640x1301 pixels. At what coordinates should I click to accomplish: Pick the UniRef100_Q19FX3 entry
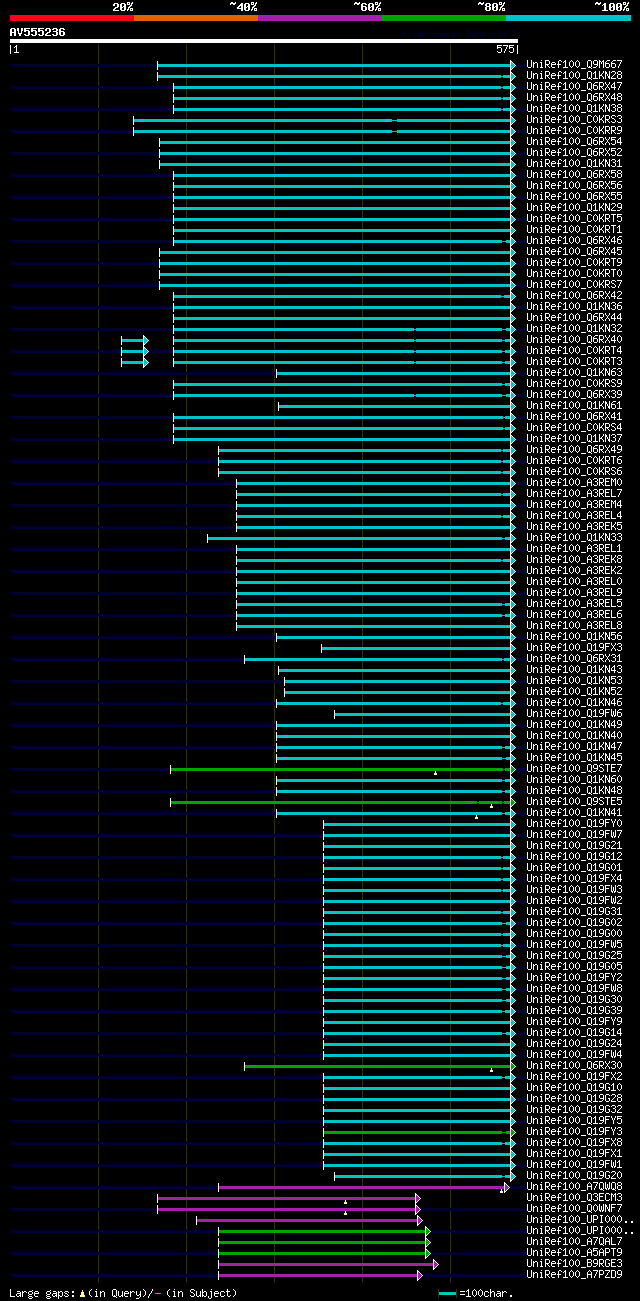click(574, 648)
